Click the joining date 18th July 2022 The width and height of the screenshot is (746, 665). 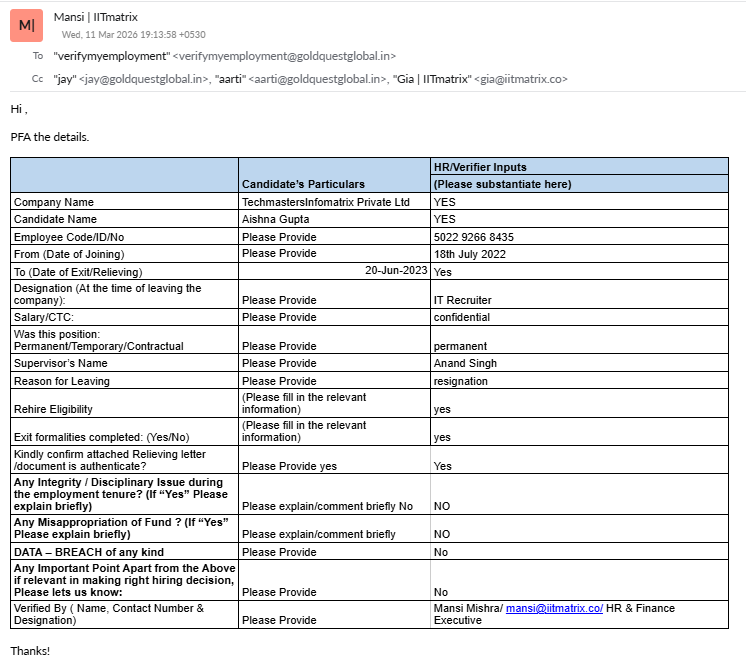click(469, 254)
